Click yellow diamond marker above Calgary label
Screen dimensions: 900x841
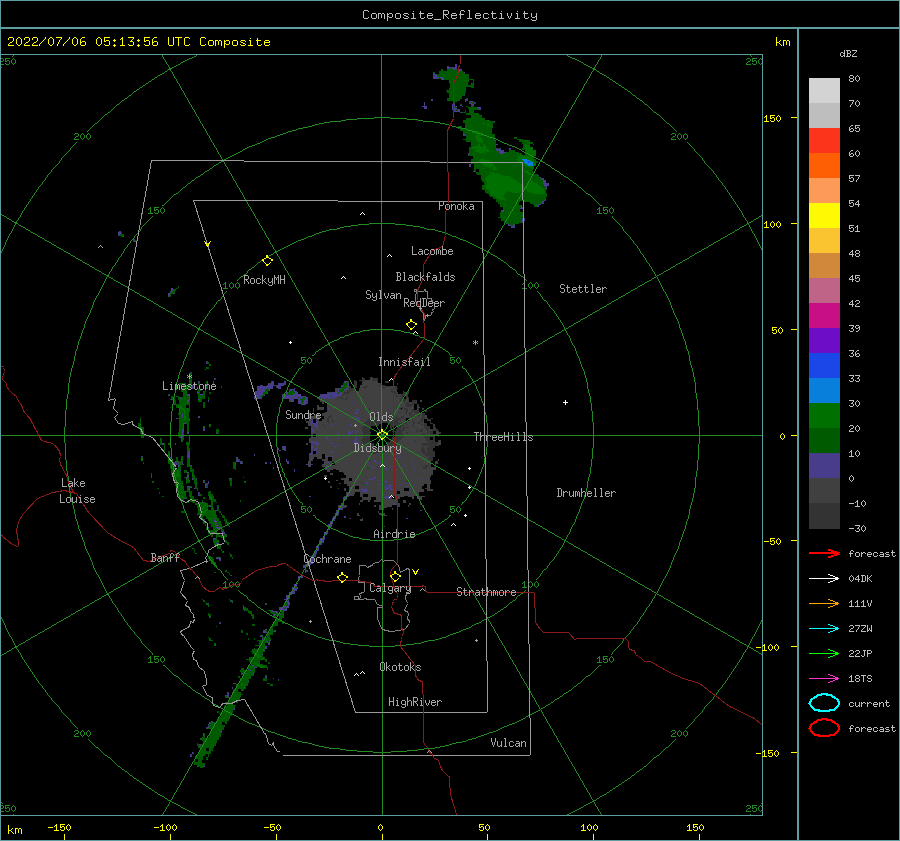[395, 576]
